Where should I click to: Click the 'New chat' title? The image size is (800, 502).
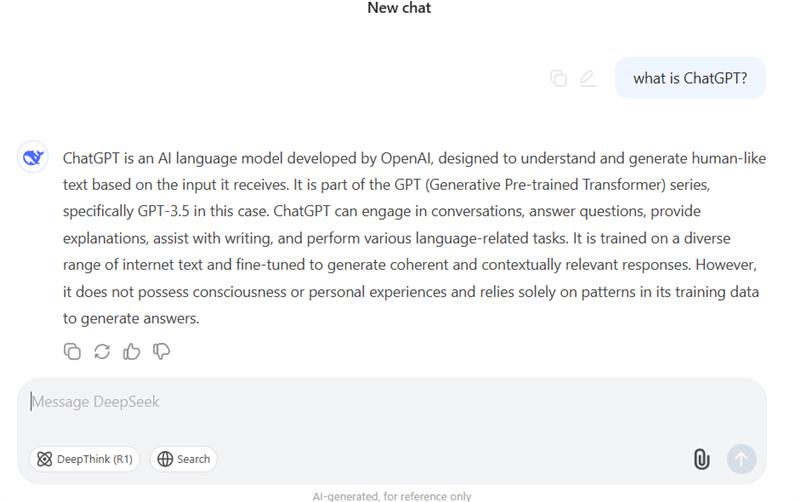pyautogui.click(x=399, y=8)
